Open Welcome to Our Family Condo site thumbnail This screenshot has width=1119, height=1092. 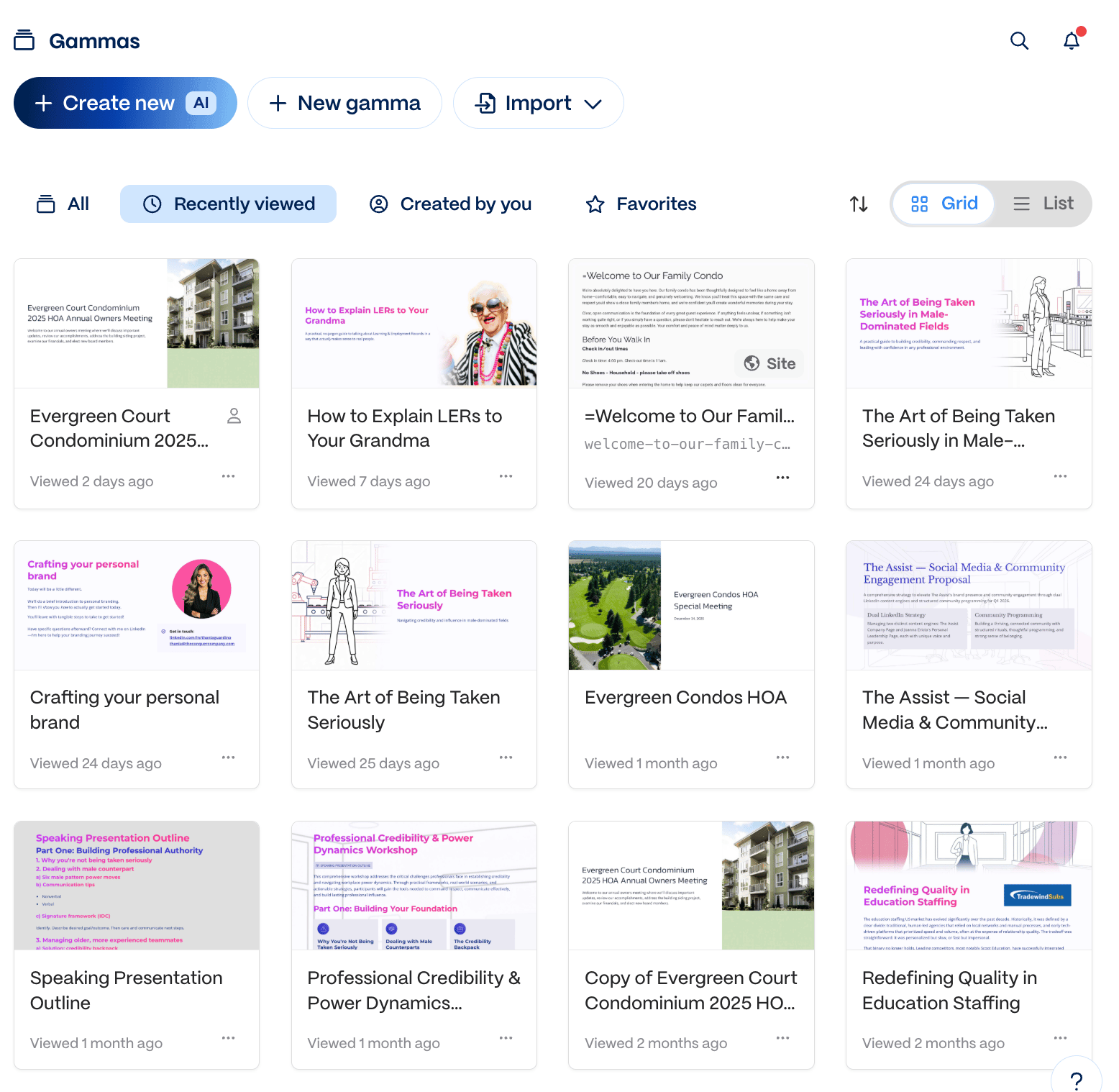[691, 324]
